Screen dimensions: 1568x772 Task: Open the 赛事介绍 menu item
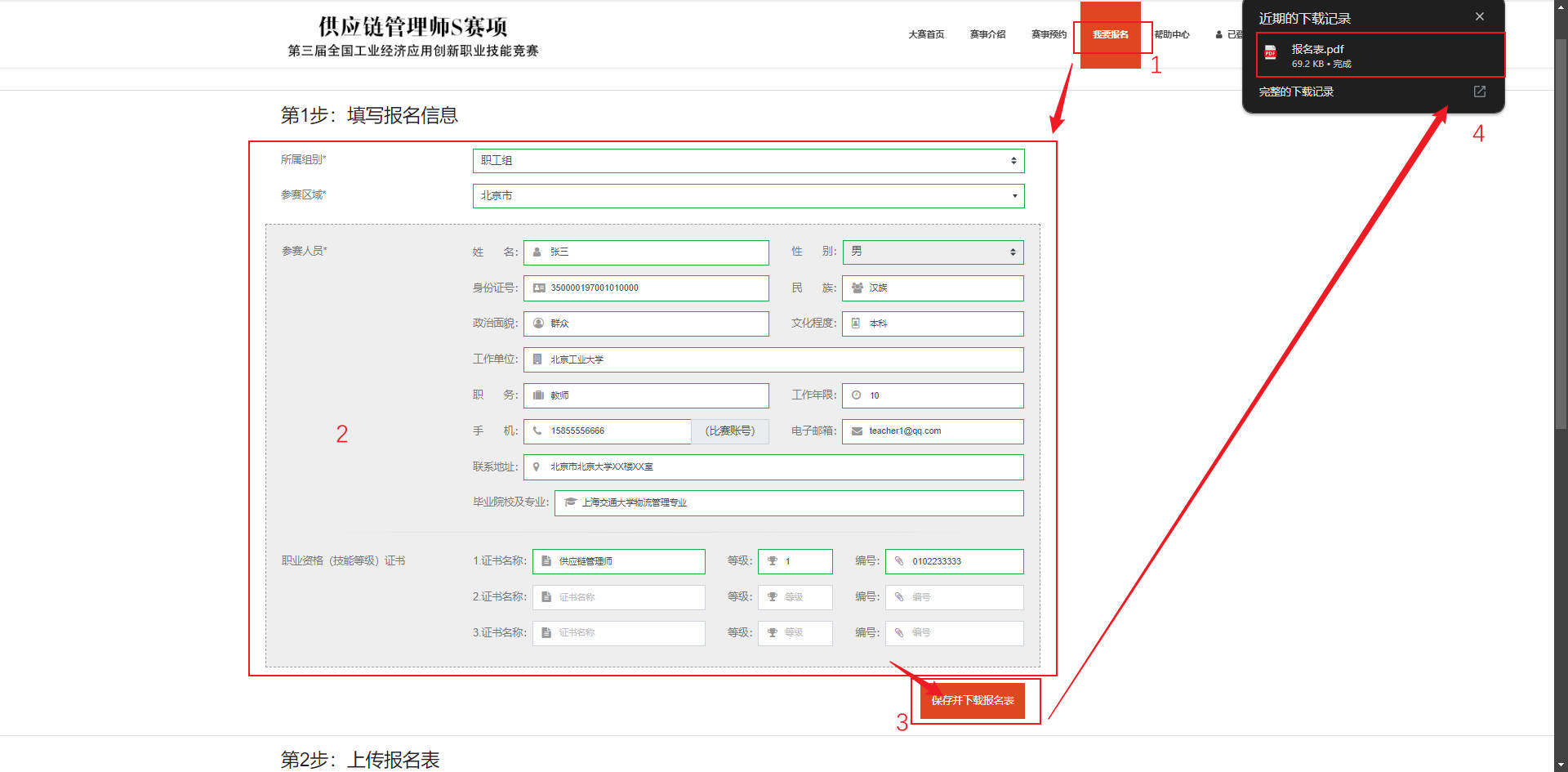(x=987, y=34)
